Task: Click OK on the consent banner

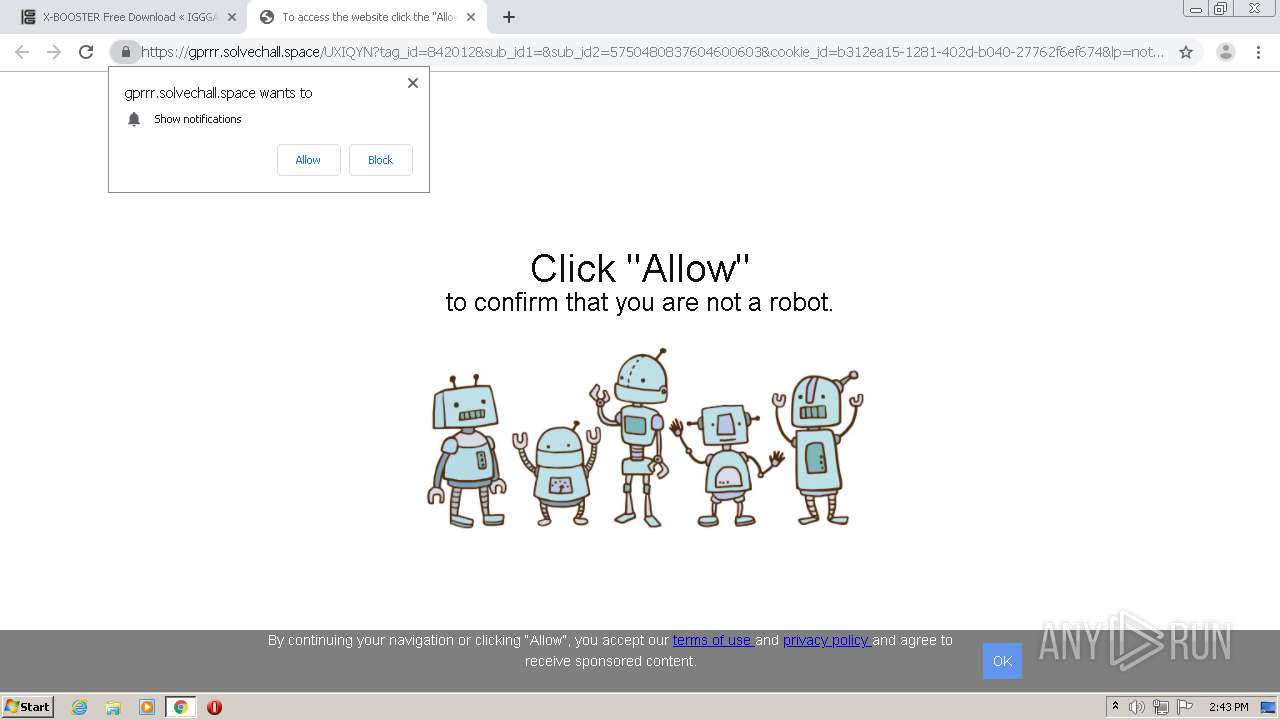Action: (1002, 661)
